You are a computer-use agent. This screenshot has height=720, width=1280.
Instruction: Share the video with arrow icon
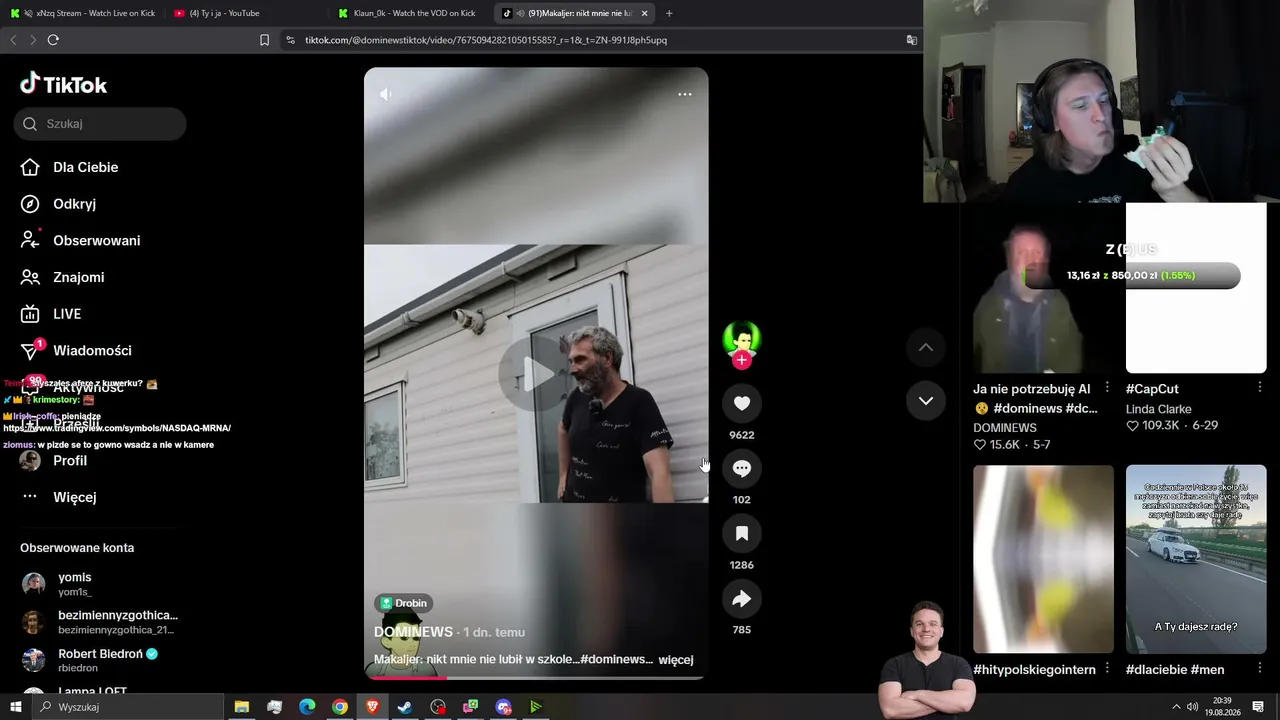pyautogui.click(x=742, y=598)
